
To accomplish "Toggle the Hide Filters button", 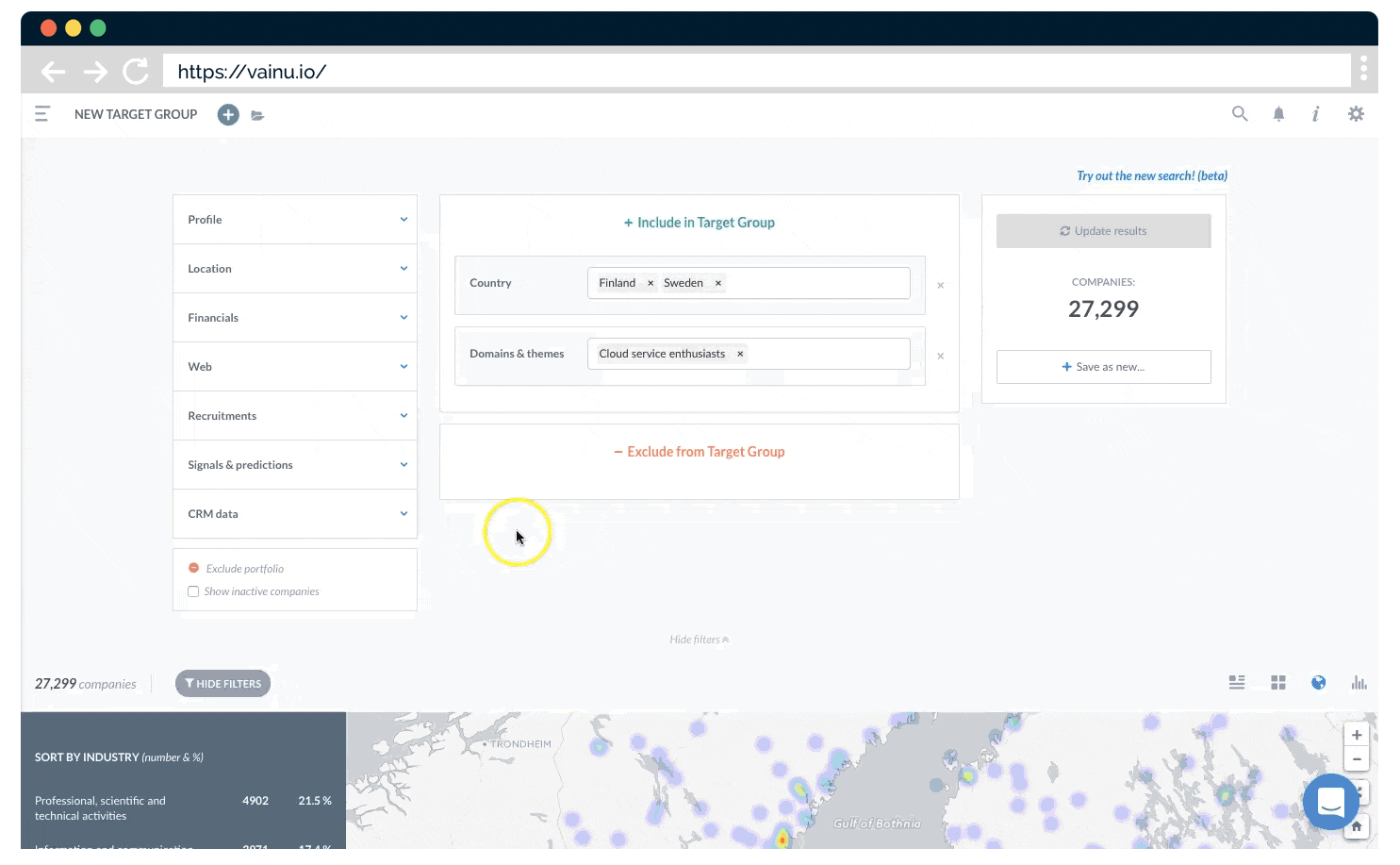I will point(222,683).
